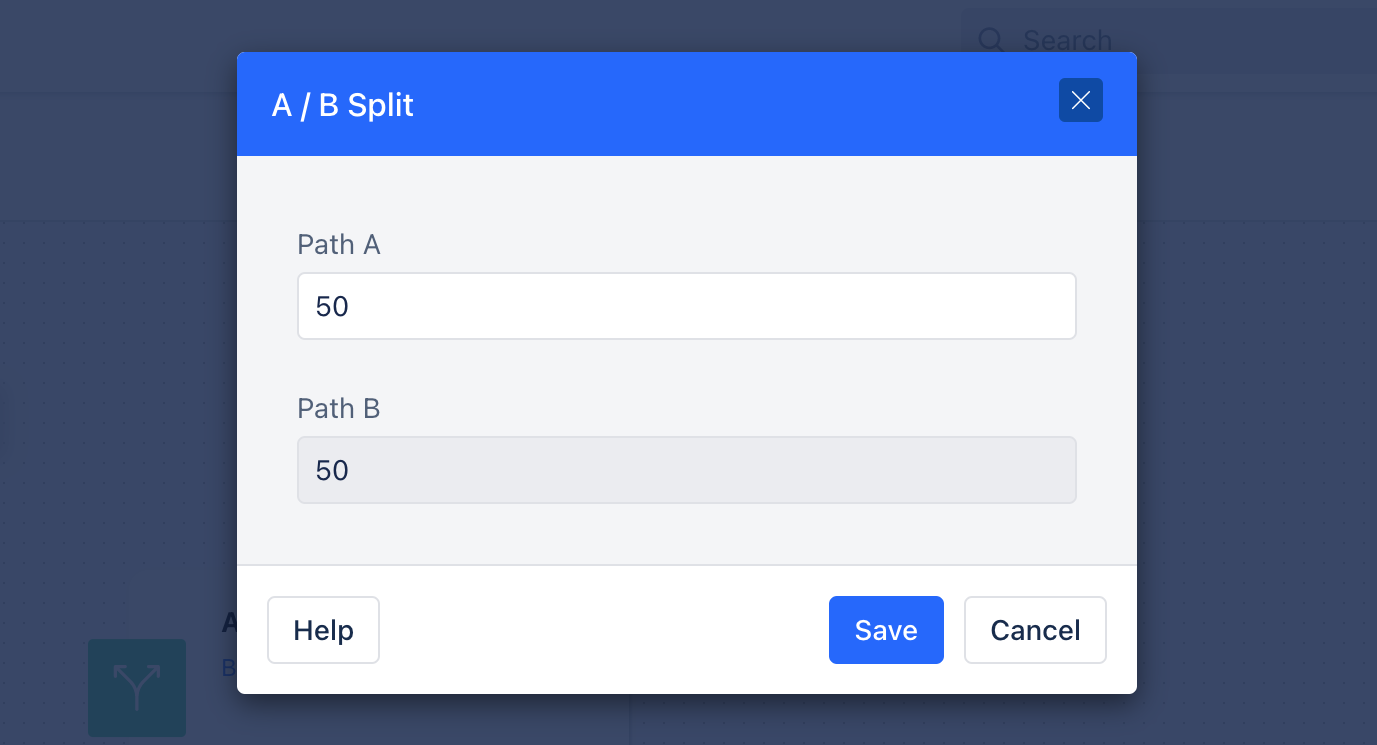Click the grey dialog body below Path B
Image resolution: width=1377 pixels, height=745 pixels.
tap(686, 534)
